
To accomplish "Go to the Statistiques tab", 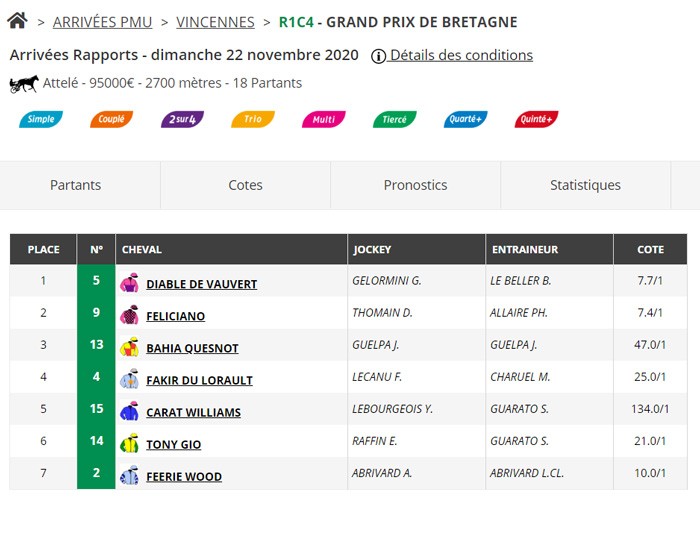I will 585,185.
